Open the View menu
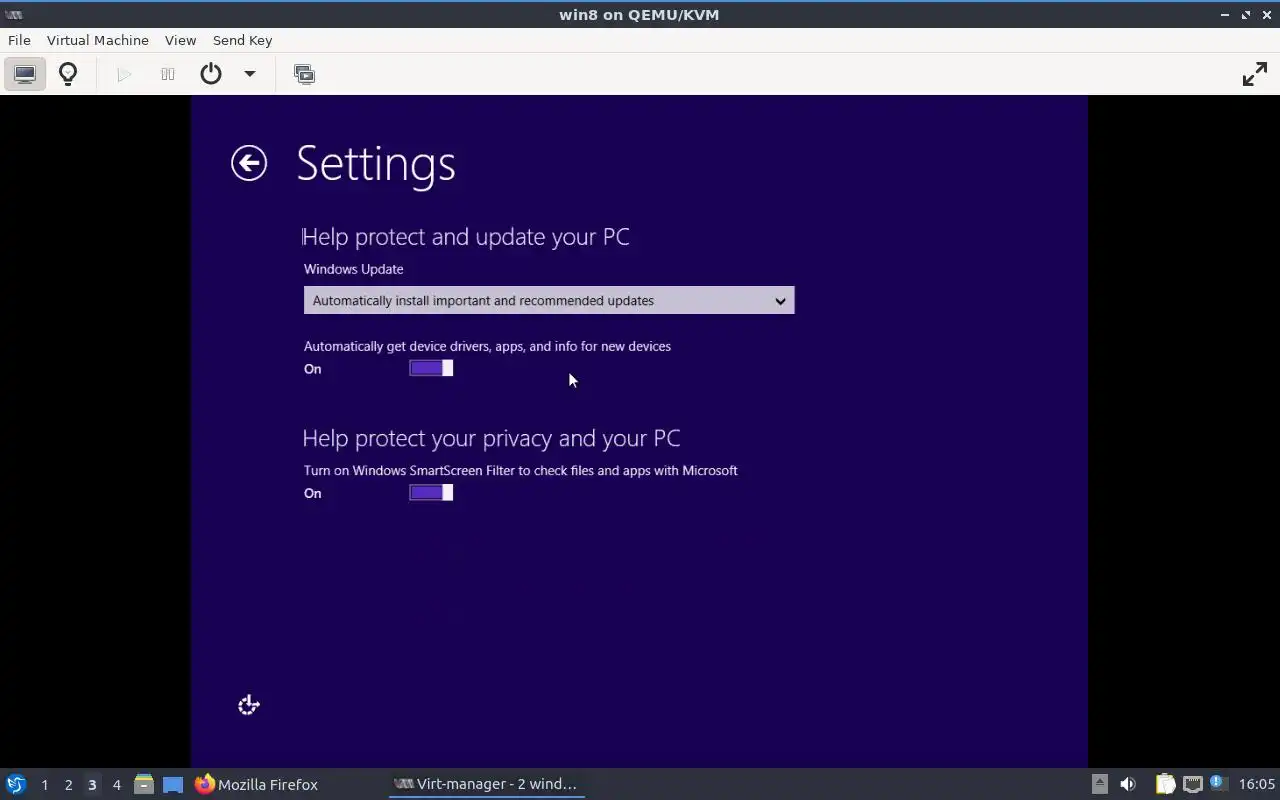 (180, 40)
